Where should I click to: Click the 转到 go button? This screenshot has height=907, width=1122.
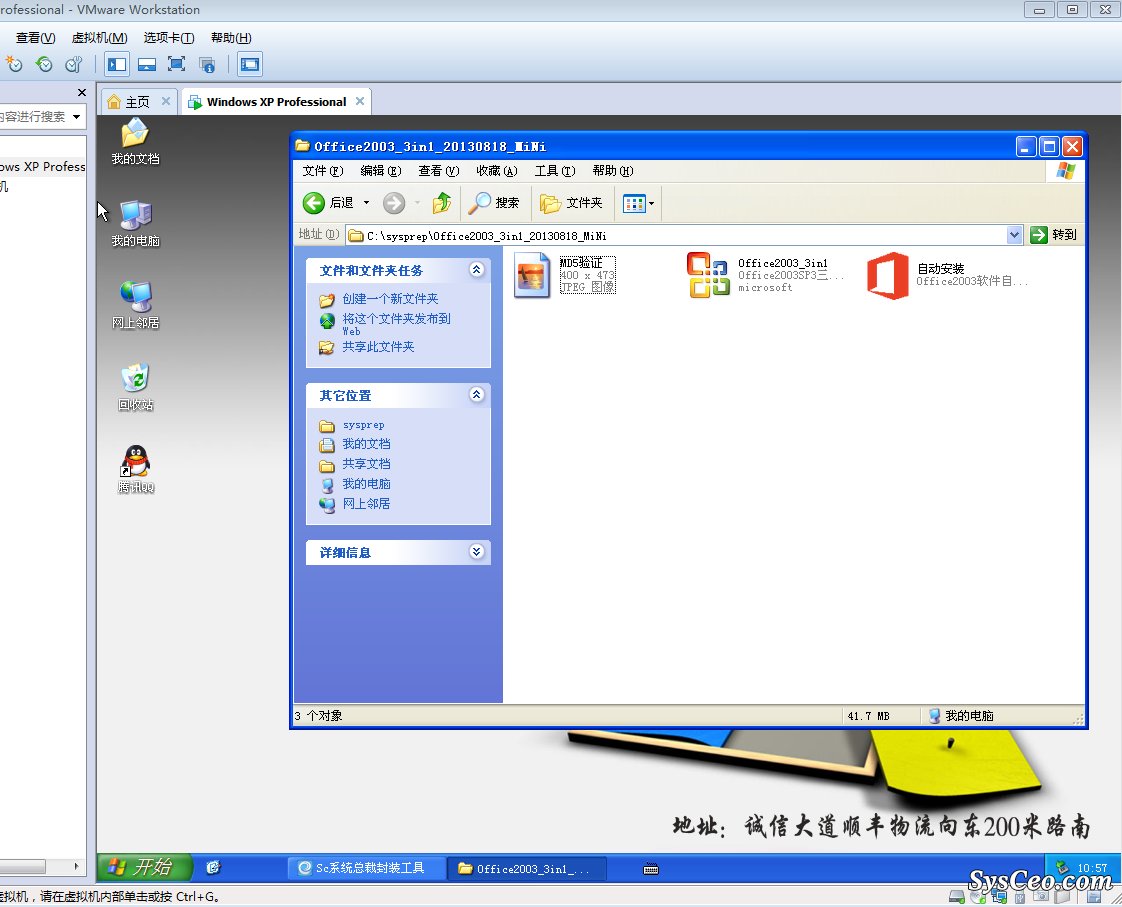1054,235
